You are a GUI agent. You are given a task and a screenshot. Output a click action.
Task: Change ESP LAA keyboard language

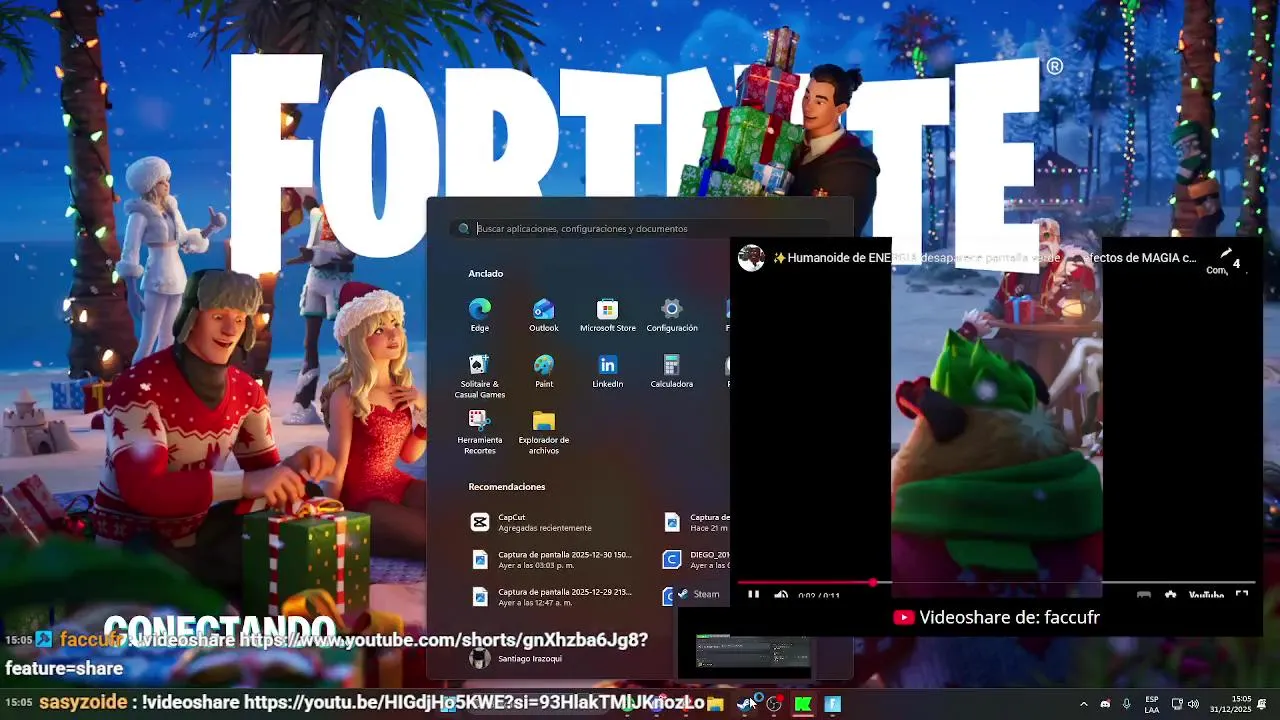(x=1152, y=704)
